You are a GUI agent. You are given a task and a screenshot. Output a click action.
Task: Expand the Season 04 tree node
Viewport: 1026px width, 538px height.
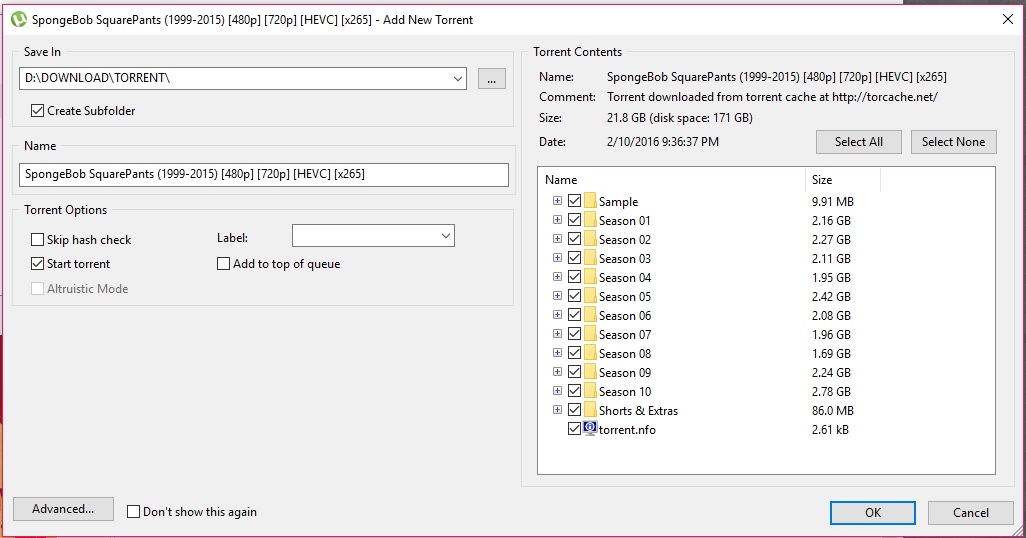tap(557, 276)
